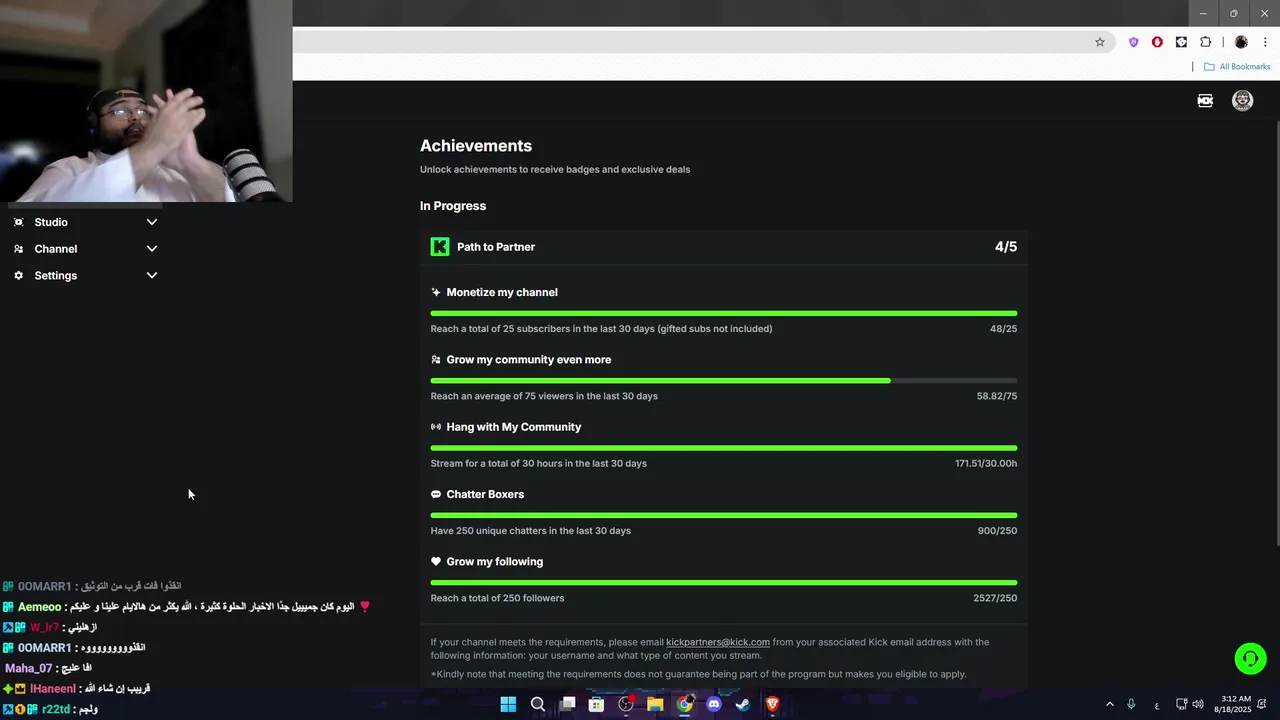The image size is (1280, 720).
Task: Click the kickpartners@kick.com email link
Action: click(718, 642)
